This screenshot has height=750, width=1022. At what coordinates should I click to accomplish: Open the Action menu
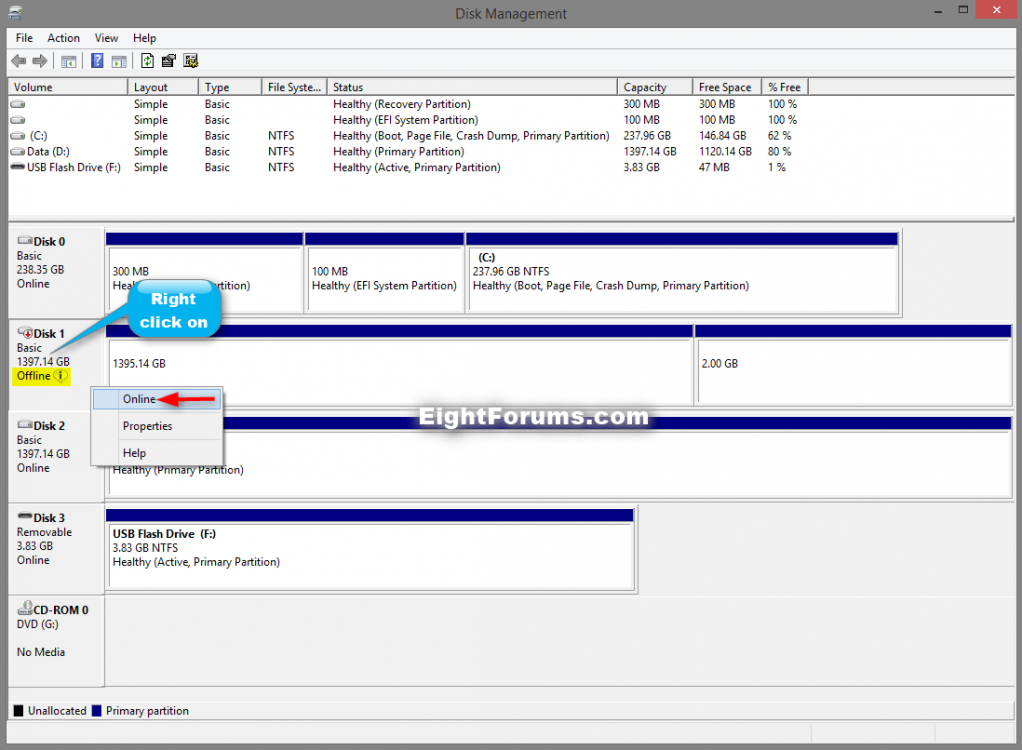63,37
